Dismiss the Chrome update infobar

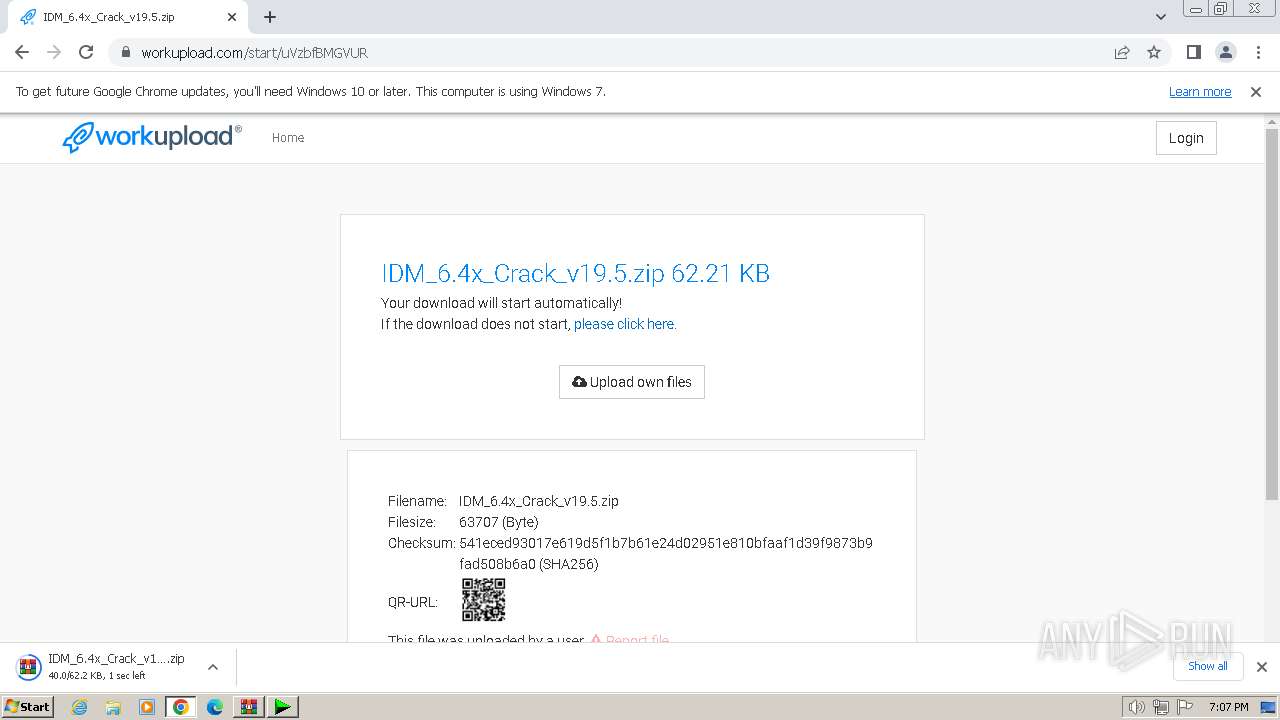[x=1256, y=91]
